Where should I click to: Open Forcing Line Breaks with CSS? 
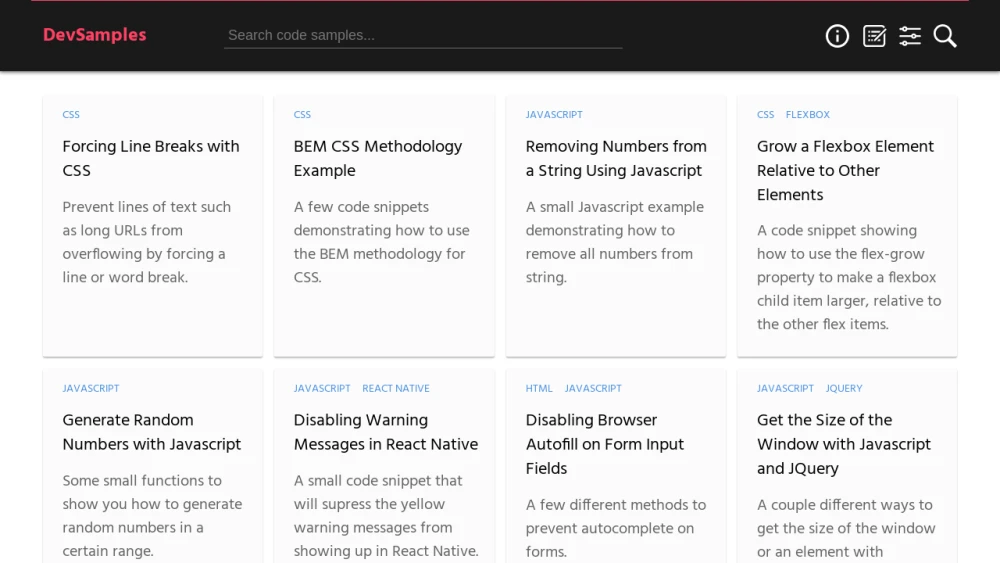pos(151,158)
